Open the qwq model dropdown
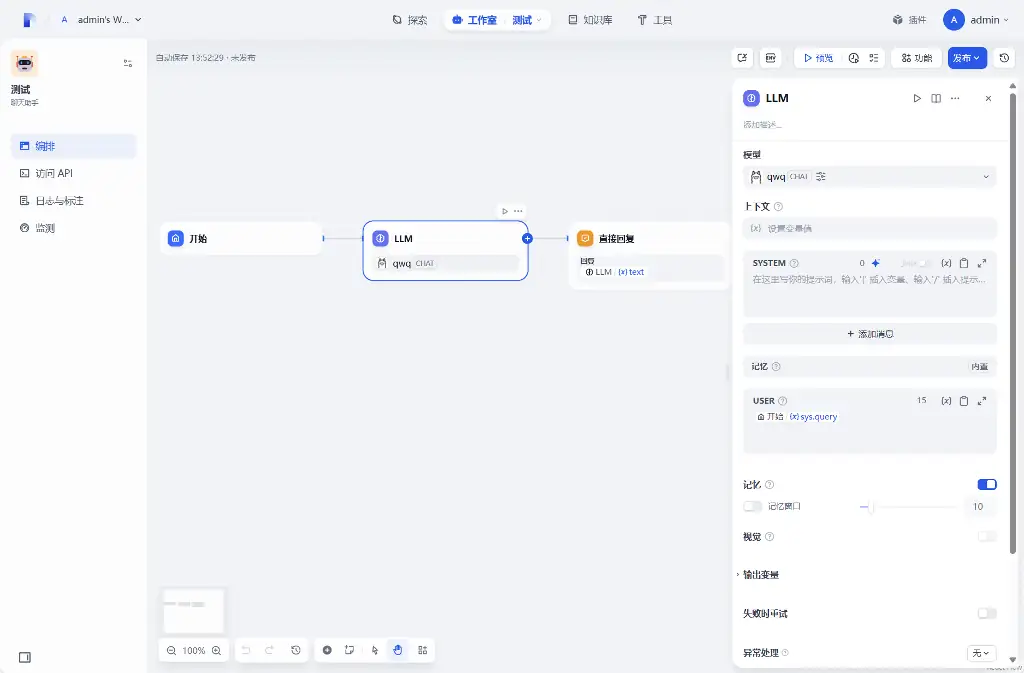 pyautogui.click(x=869, y=177)
